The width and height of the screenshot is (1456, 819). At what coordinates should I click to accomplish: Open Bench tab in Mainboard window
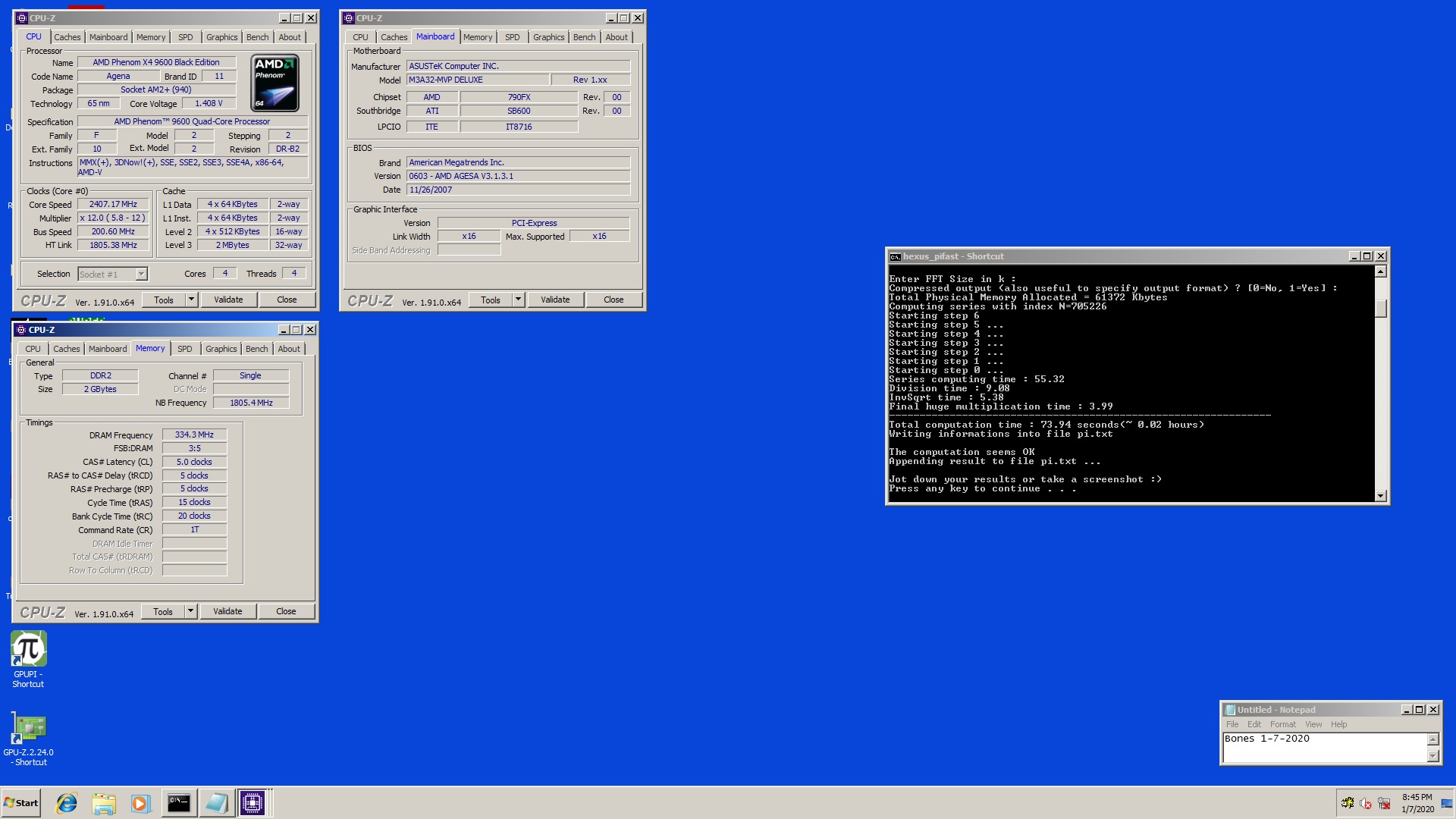pos(584,37)
